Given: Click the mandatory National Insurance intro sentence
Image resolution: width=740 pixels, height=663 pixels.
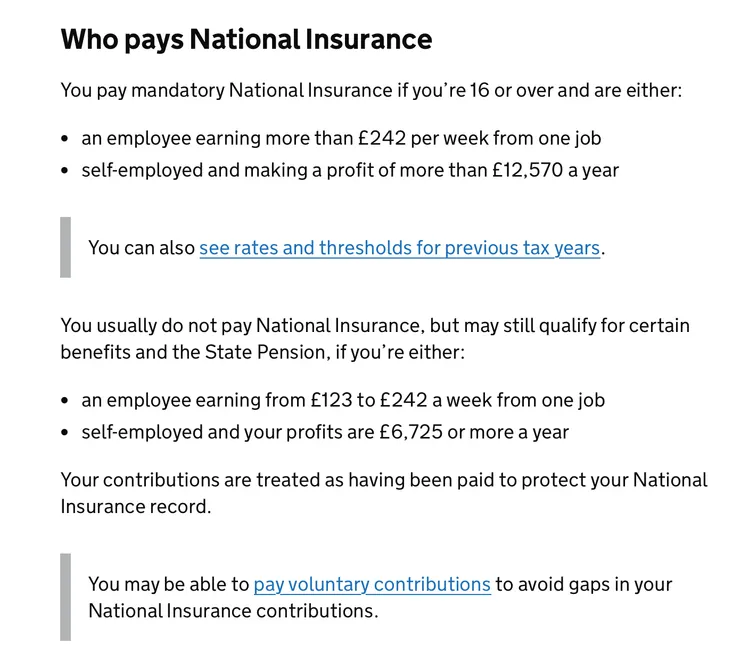Looking at the screenshot, I should point(371,90).
